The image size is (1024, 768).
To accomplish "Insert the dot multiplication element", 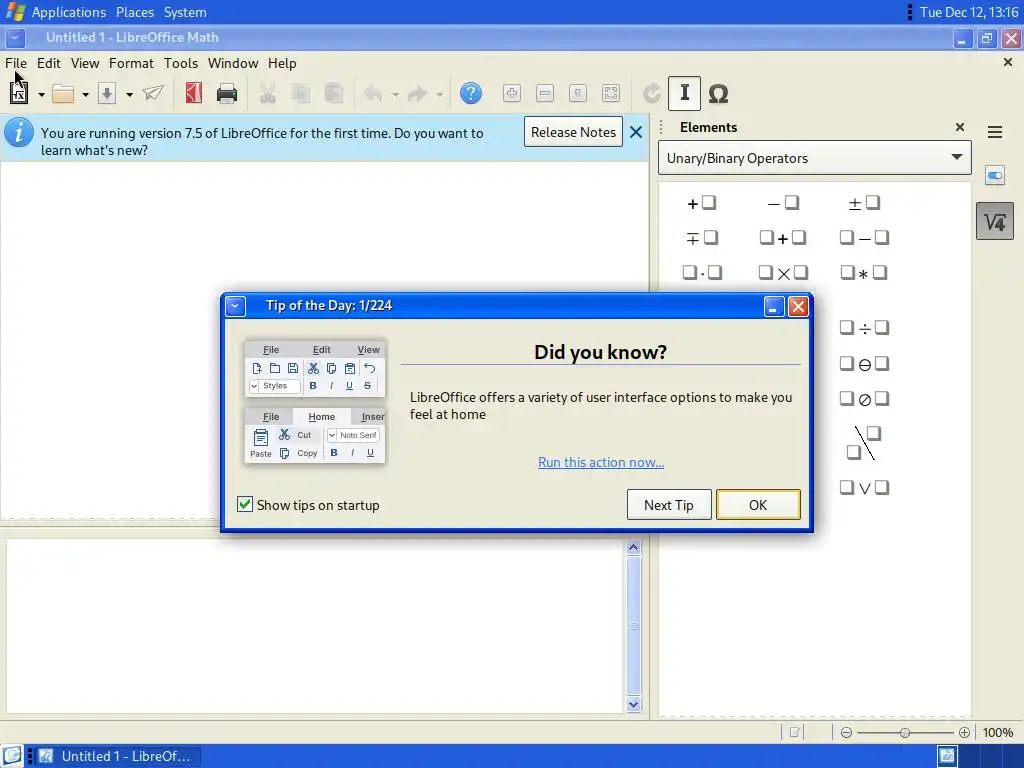I will pyautogui.click(x=702, y=272).
